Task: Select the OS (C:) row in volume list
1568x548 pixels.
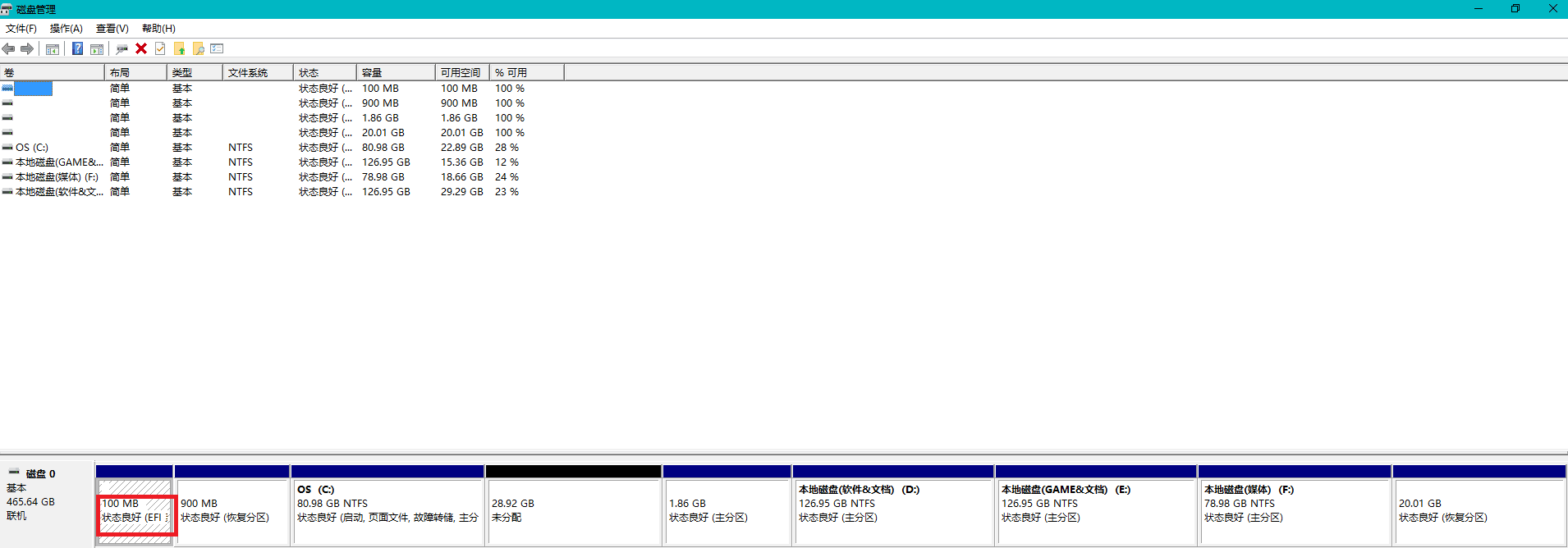Action: [32, 148]
